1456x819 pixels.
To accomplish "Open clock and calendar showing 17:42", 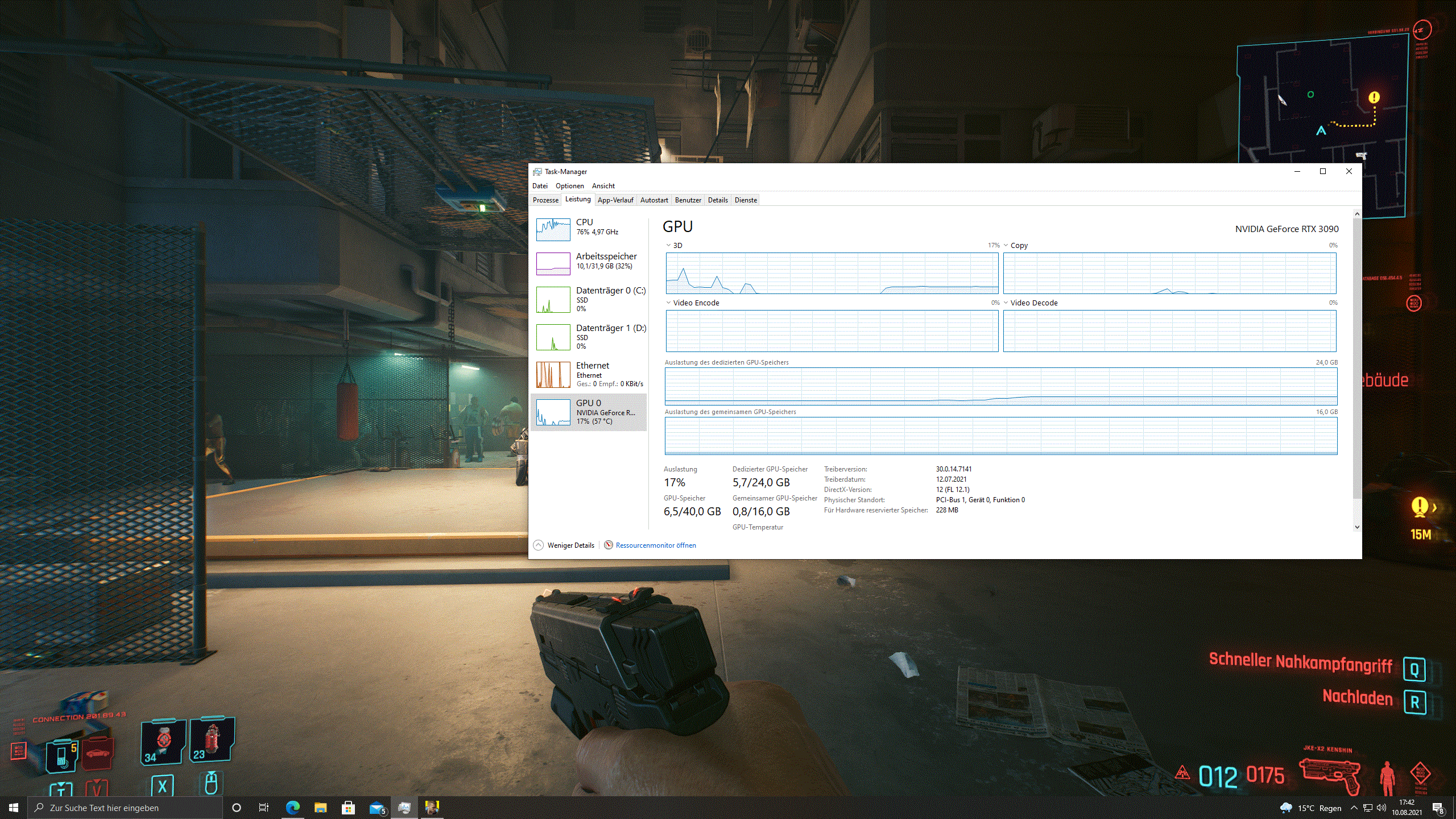I will (1407, 808).
